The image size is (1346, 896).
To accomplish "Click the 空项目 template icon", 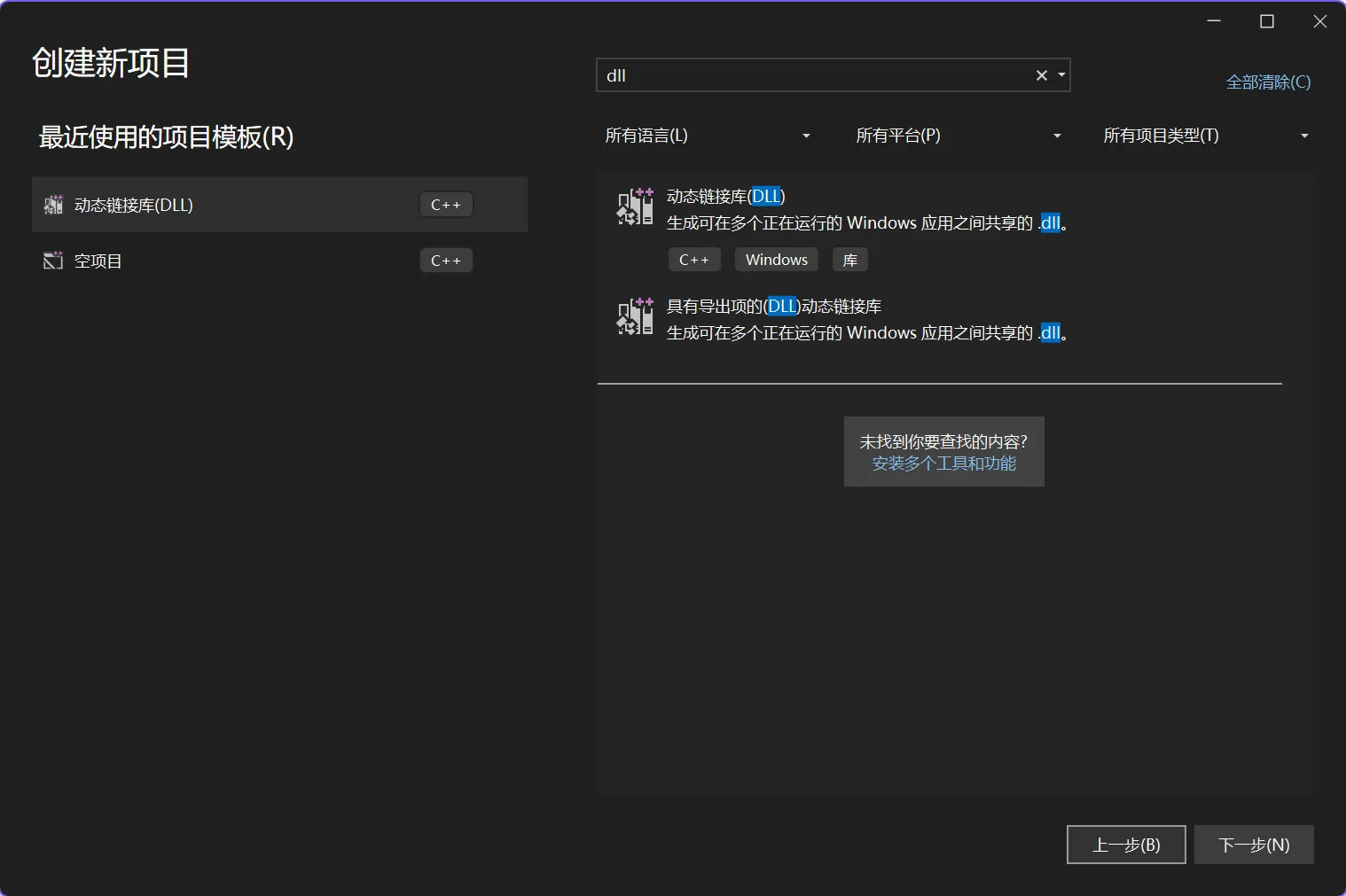I will click(x=53, y=261).
